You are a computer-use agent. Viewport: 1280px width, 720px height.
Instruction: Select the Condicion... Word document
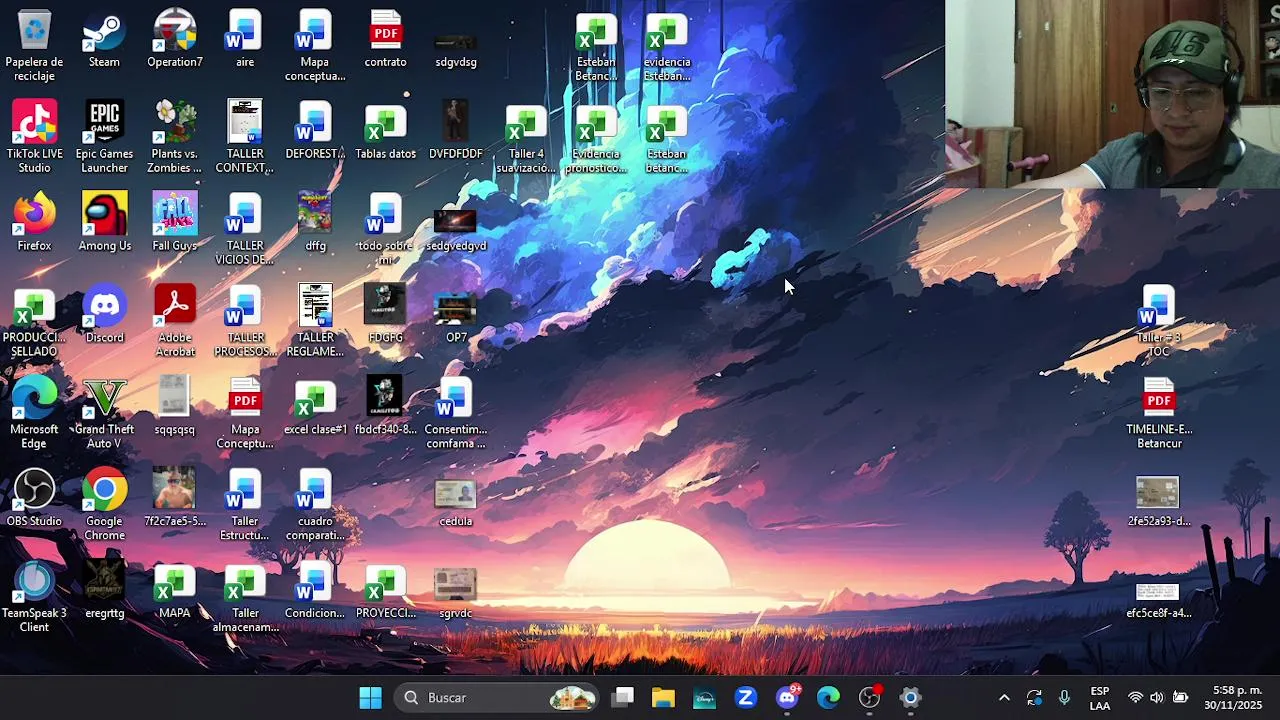click(315, 590)
